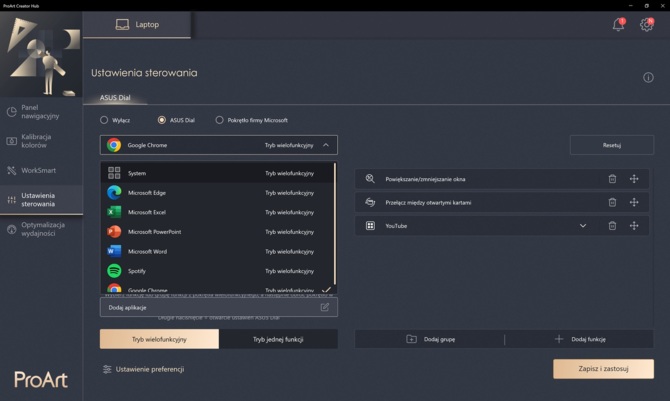Open WorkSmart in sidebar
The width and height of the screenshot is (670, 401).
coord(41,170)
